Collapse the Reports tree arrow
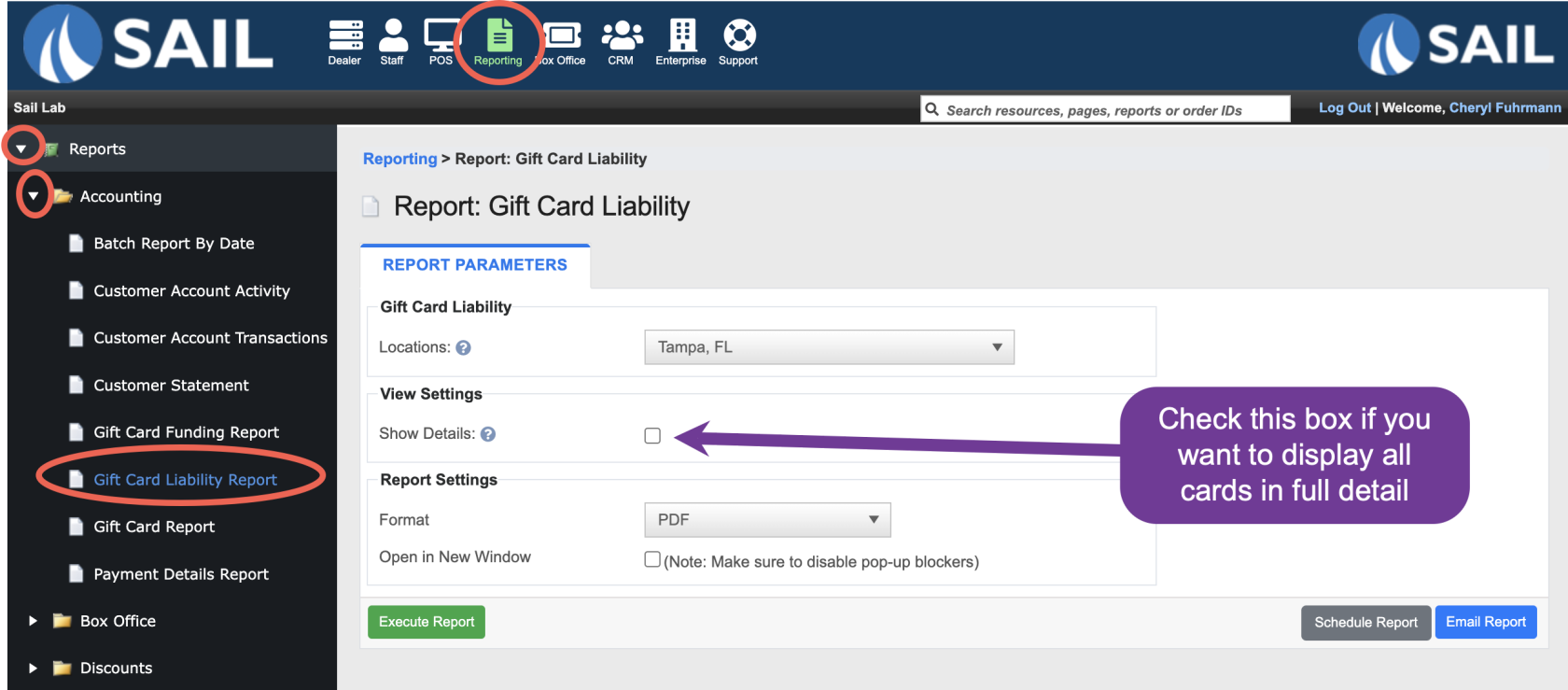This screenshot has width=1568, height=690. coord(21,149)
